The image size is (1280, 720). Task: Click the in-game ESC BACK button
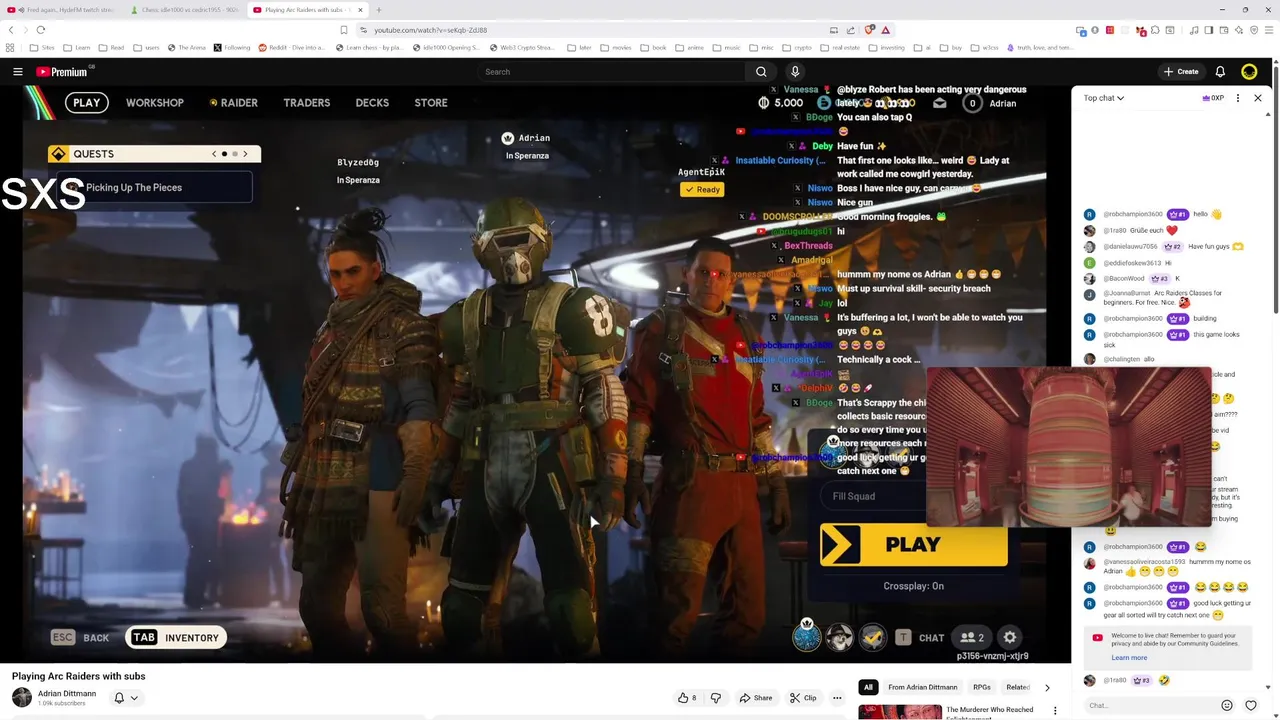(x=80, y=638)
